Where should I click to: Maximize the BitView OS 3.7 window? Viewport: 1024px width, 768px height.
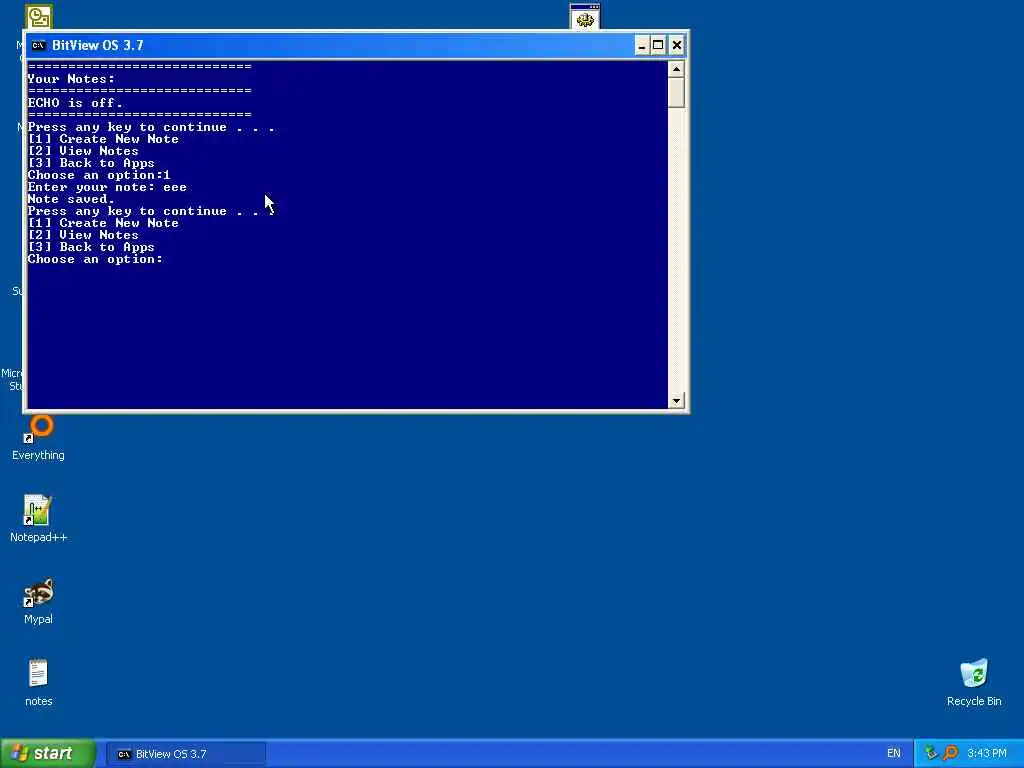pos(658,45)
